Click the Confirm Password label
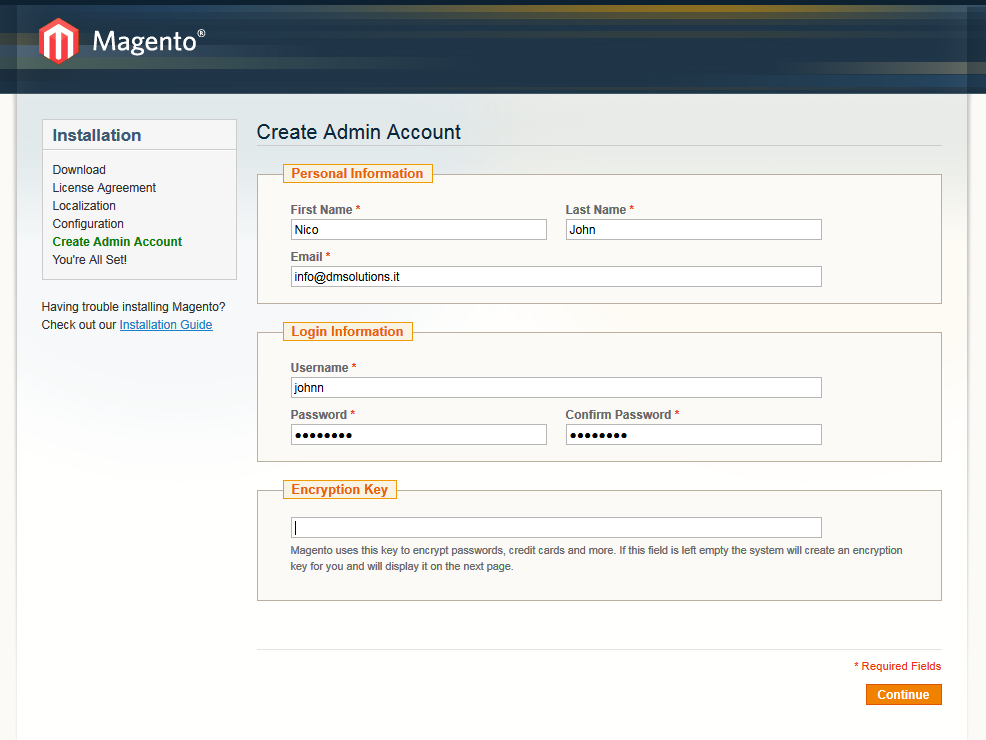The image size is (986, 740). [622, 414]
